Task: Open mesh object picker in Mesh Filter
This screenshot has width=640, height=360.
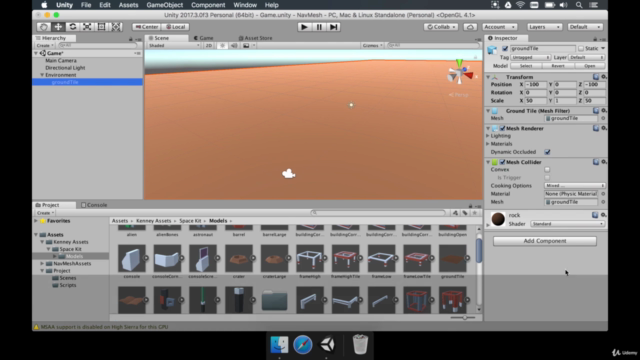Action: [603, 118]
